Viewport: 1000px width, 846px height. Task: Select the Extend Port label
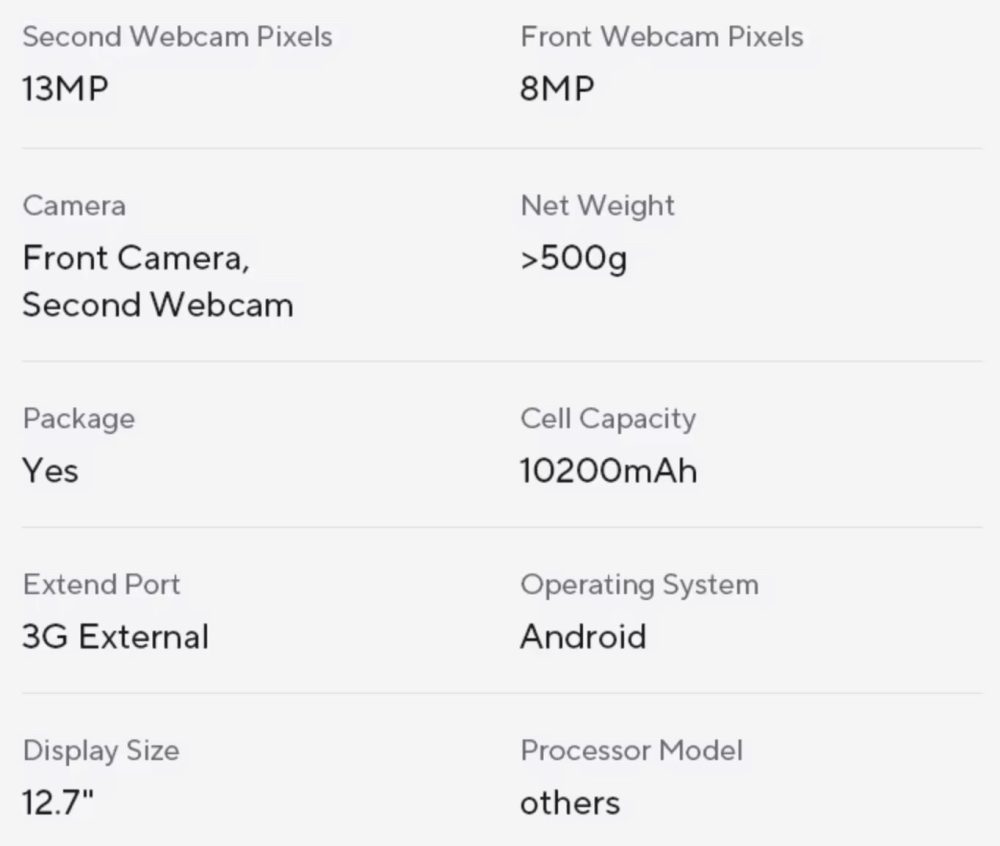101,585
